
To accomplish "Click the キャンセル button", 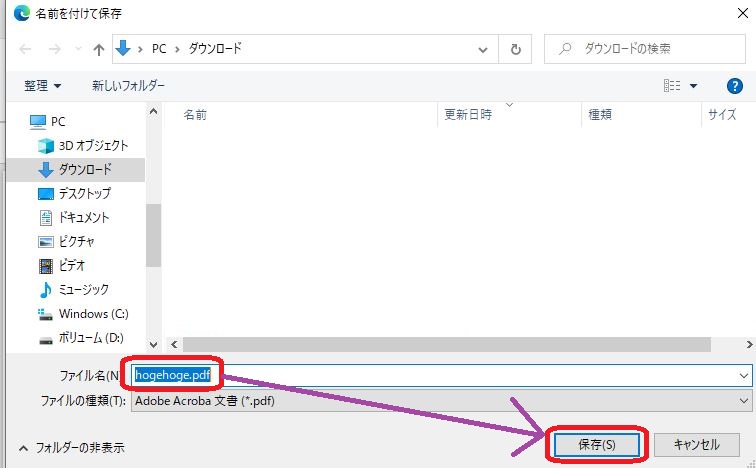I will [x=697, y=444].
